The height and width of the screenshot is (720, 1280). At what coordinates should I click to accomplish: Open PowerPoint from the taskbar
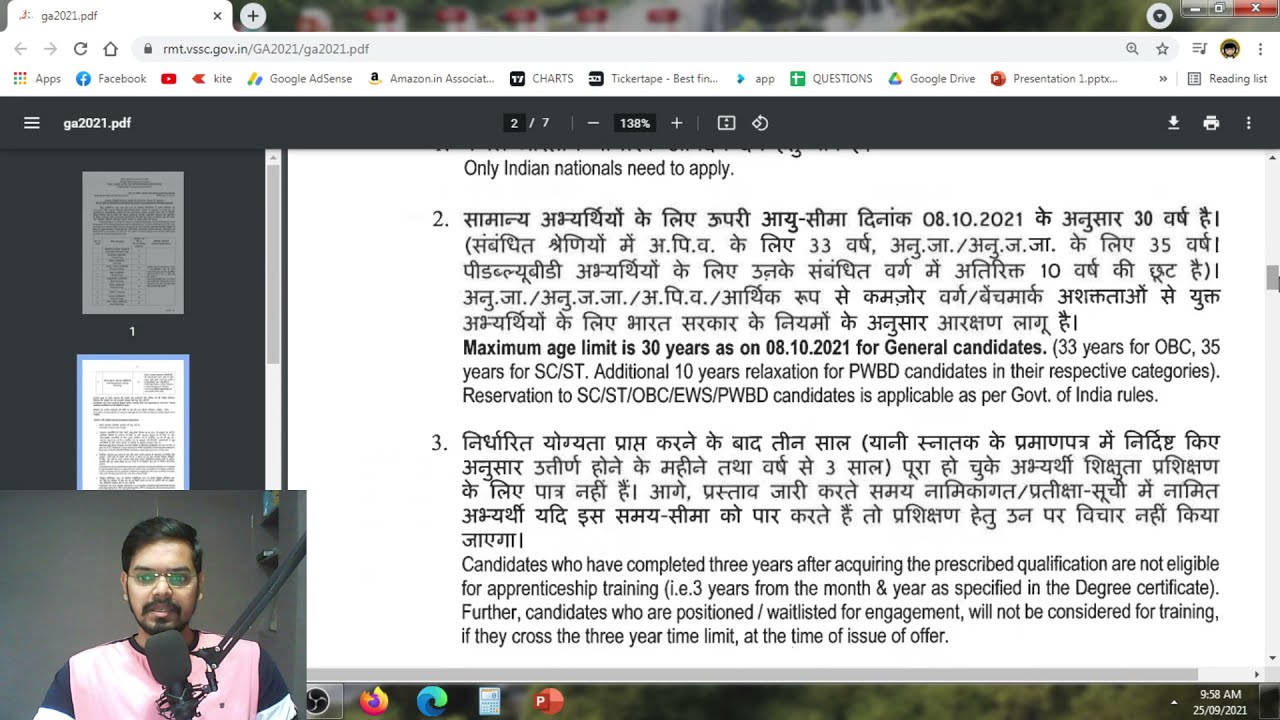point(546,701)
